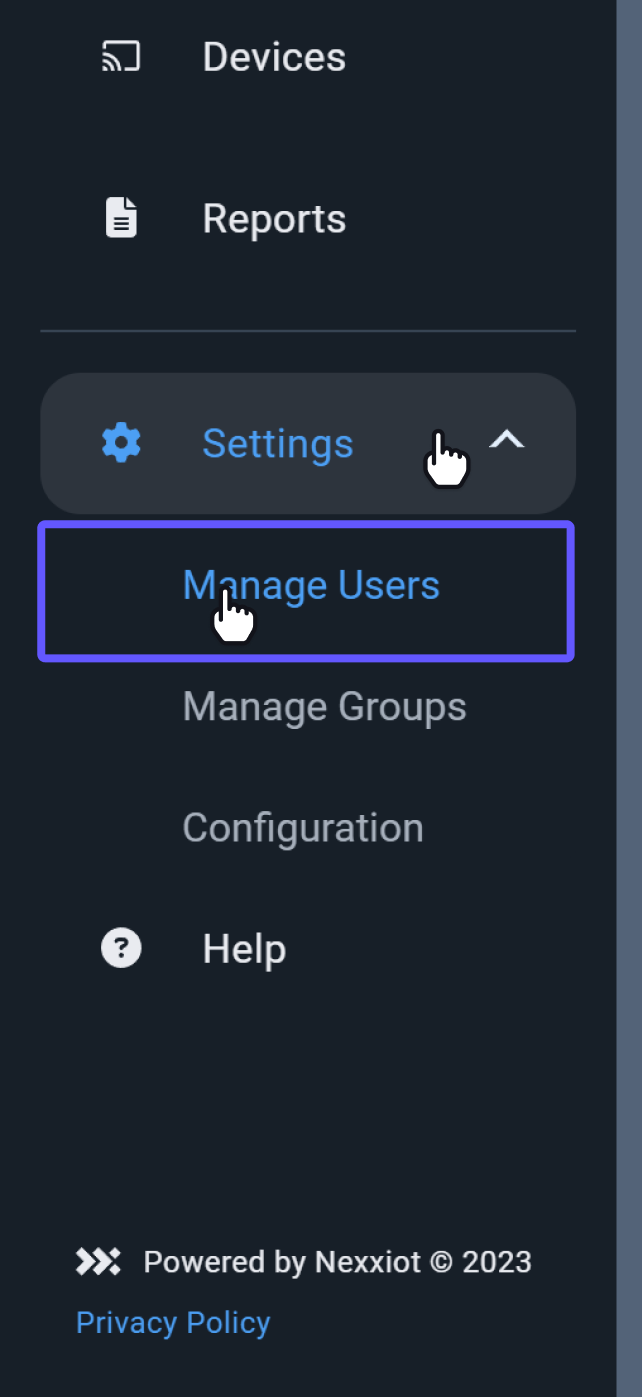
Task: Open Manage Users submenu entry
Action: click(x=311, y=585)
